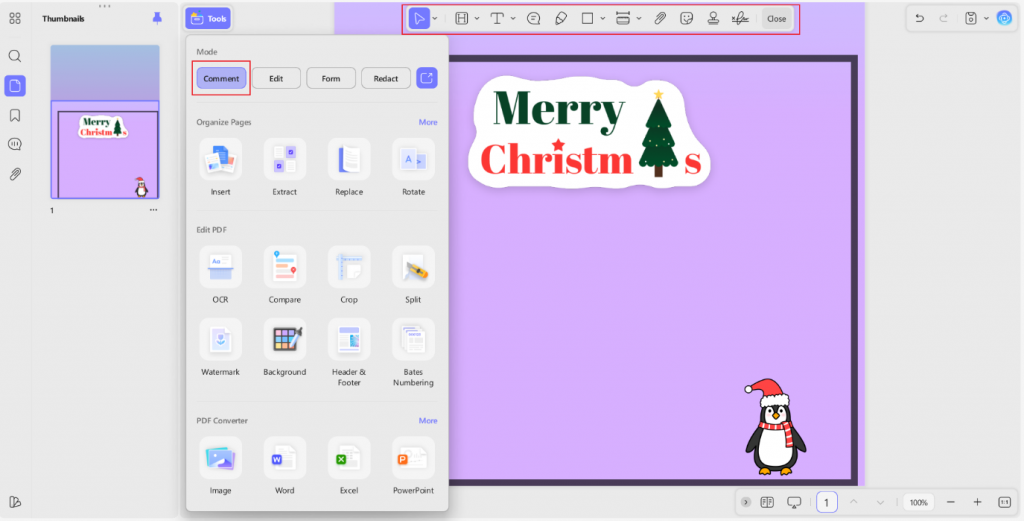This screenshot has height=521, width=1024.
Task: Select the Comment mode tab
Action: [x=221, y=78]
